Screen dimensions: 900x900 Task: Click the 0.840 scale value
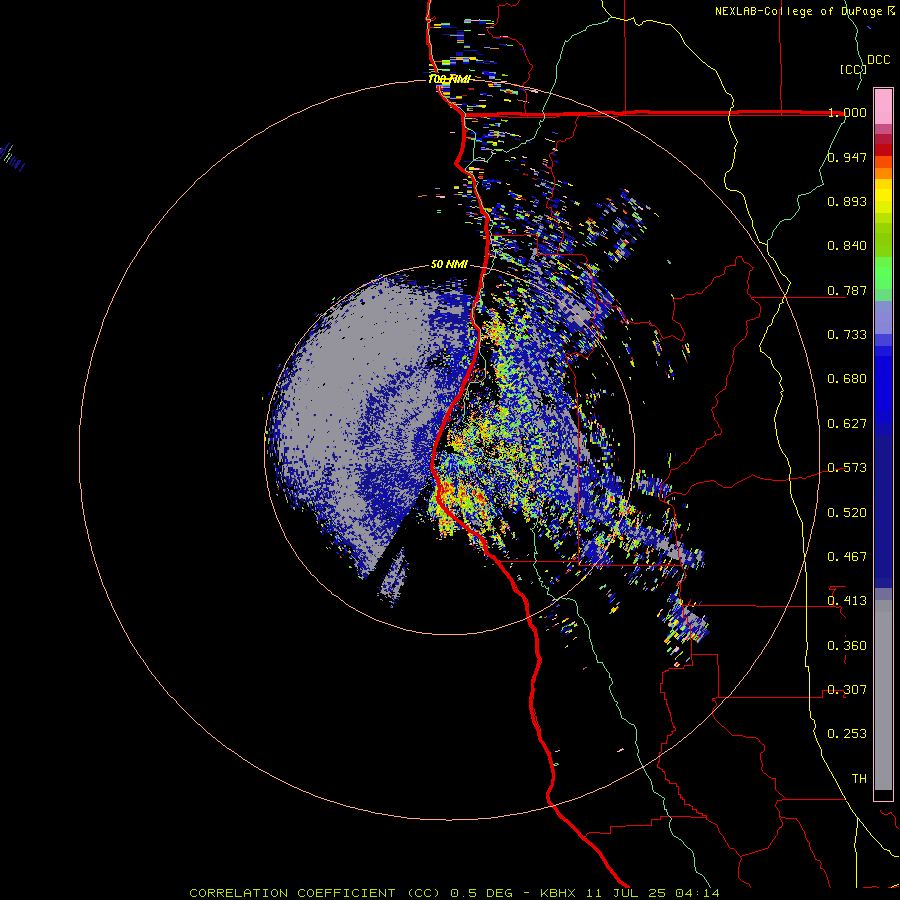point(847,246)
